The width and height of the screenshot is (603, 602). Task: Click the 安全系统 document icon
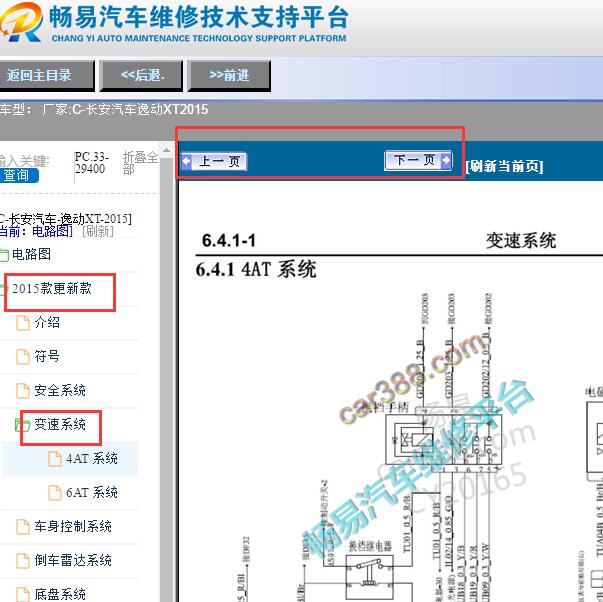(x=23, y=390)
